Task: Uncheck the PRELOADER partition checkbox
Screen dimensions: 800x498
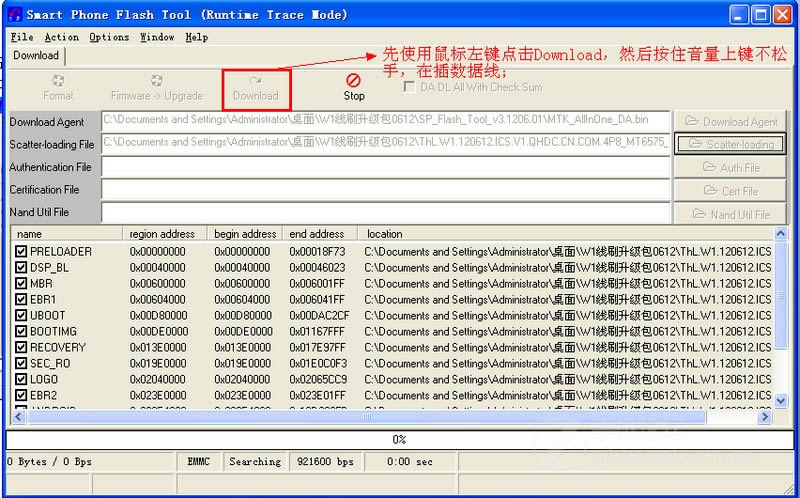Action: click(21, 252)
